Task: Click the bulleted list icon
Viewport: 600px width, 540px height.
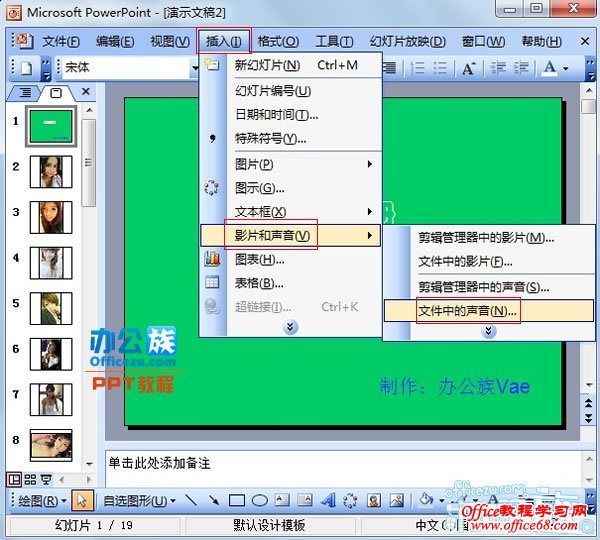Action: point(440,68)
